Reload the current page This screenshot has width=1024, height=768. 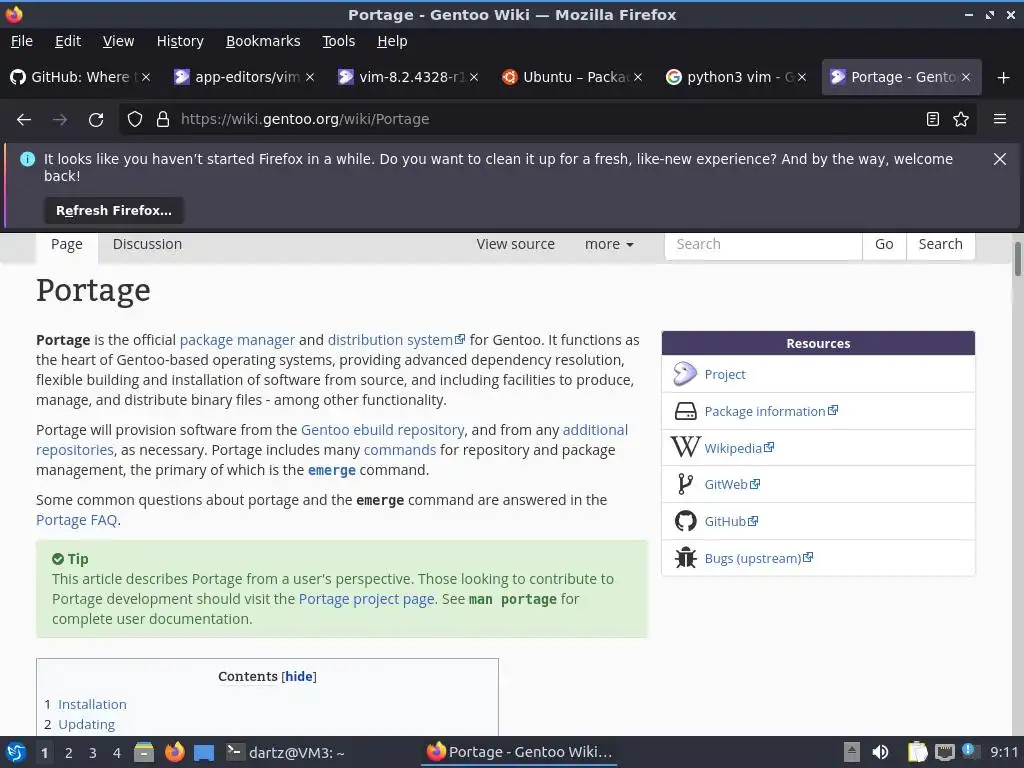click(x=96, y=120)
